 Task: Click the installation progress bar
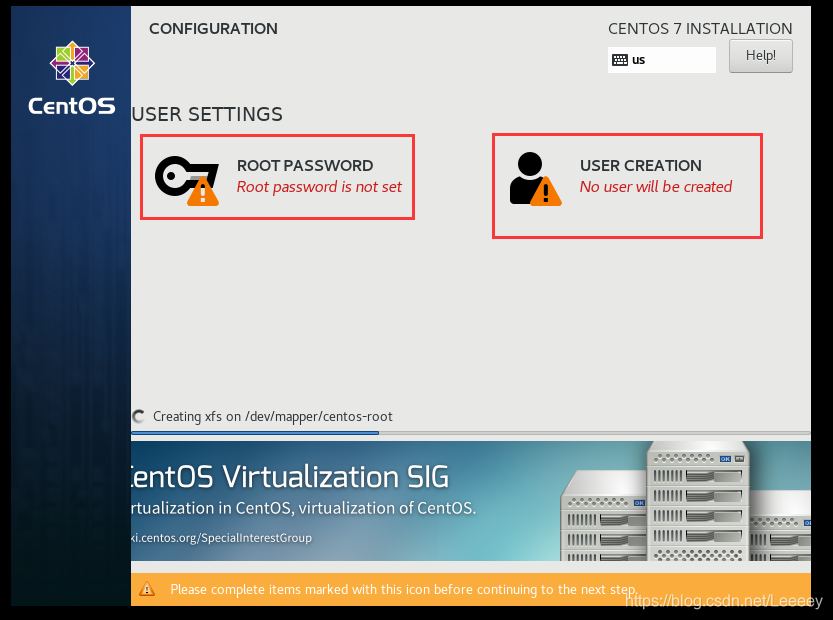coord(471,433)
